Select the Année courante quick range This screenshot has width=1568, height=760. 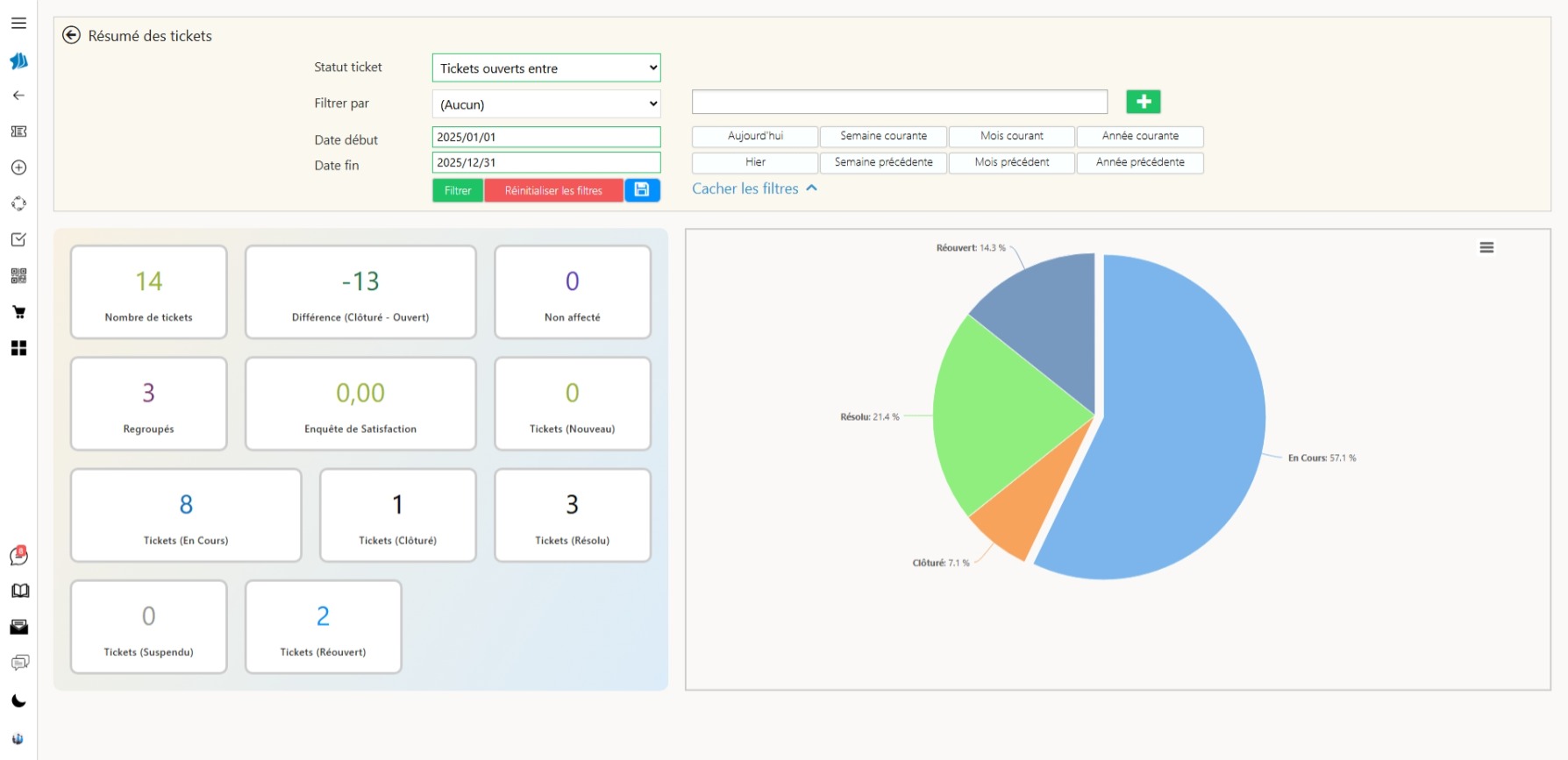pos(1140,136)
